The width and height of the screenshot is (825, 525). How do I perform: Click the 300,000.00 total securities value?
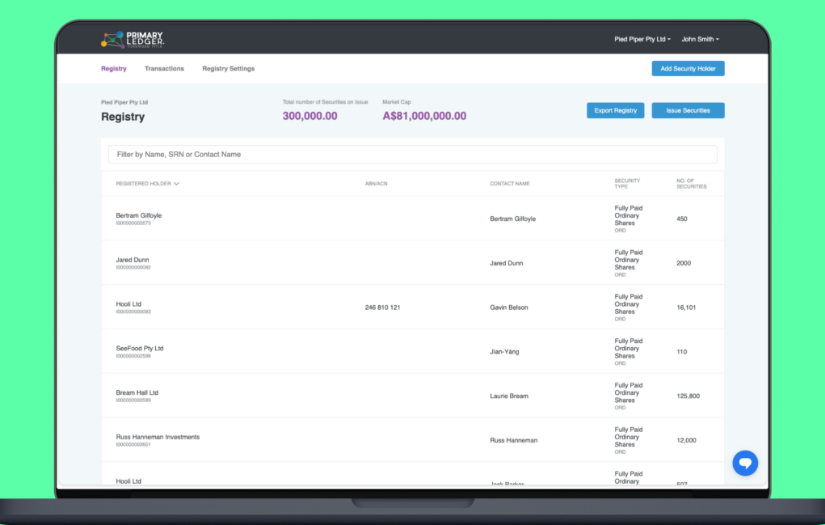(310, 116)
